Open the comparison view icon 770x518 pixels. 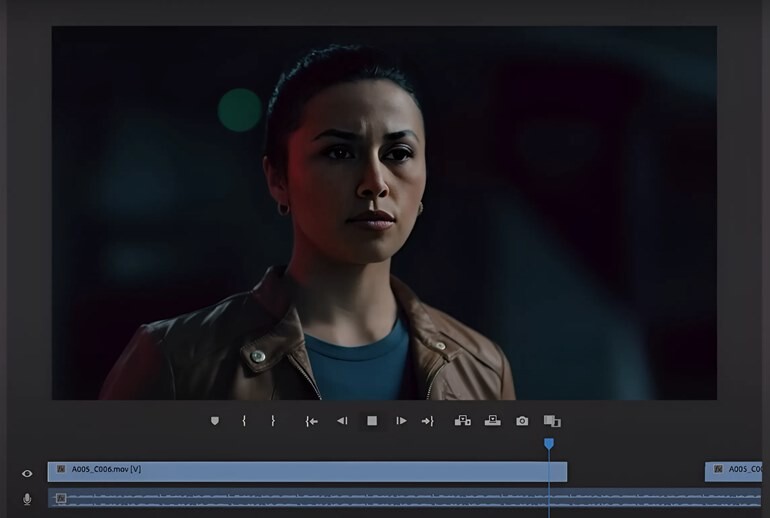552,421
